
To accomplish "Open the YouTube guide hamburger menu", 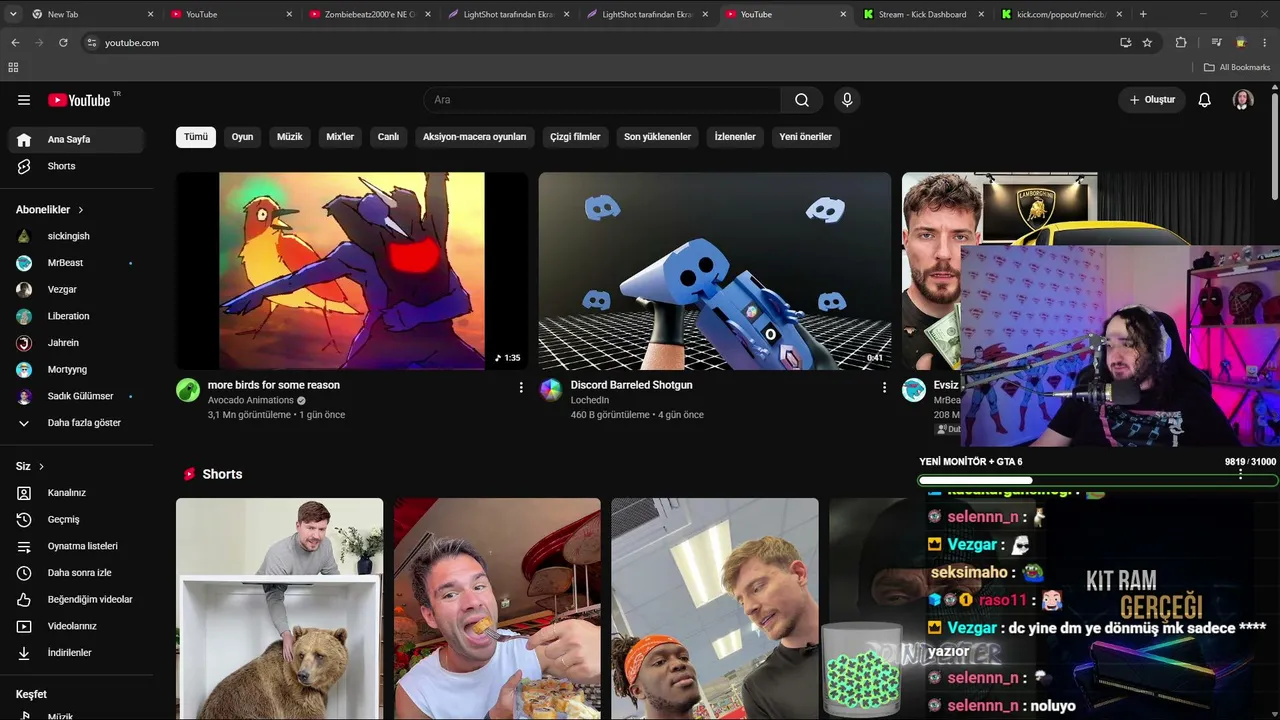I will [24, 100].
